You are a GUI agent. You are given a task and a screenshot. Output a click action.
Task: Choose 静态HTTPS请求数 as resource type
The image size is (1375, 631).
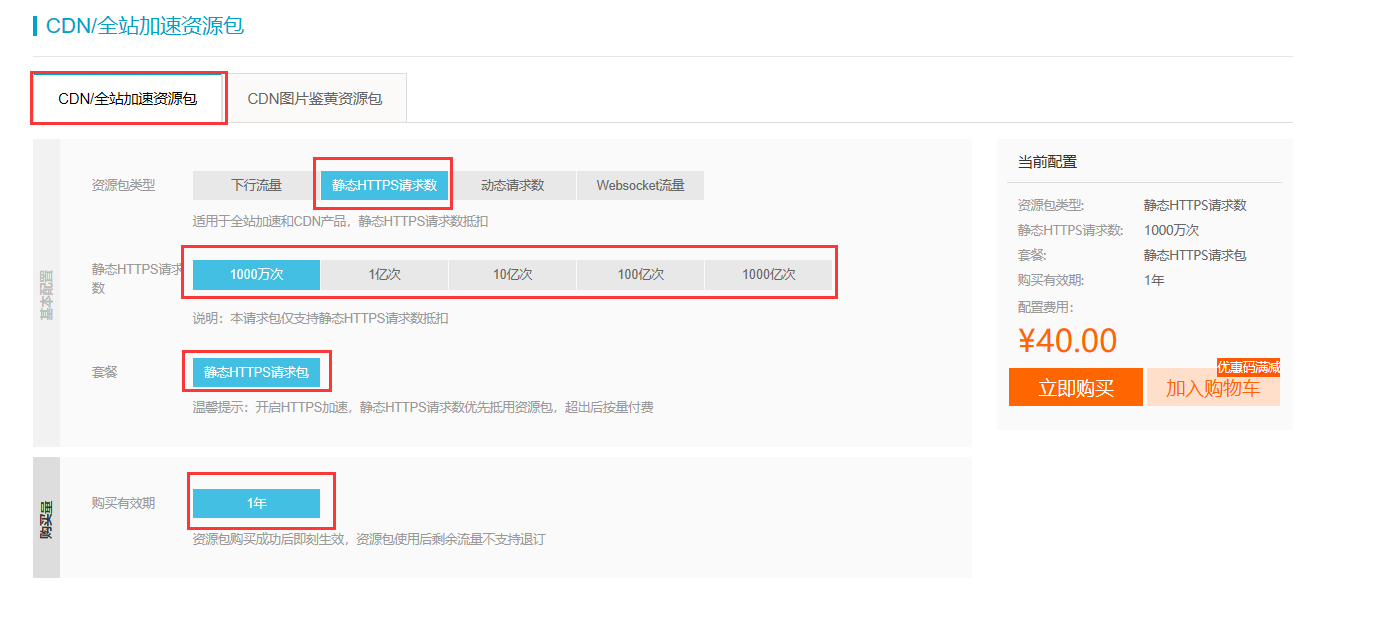(x=384, y=185)
